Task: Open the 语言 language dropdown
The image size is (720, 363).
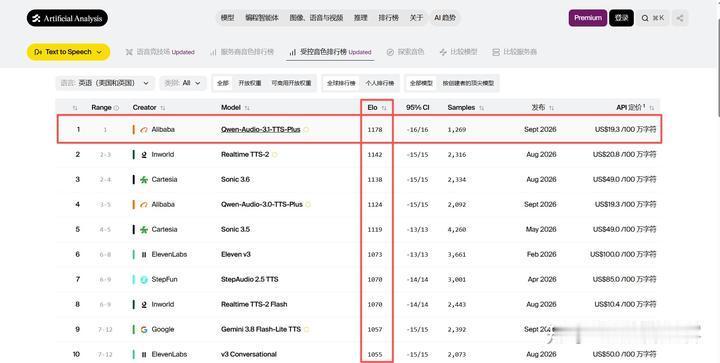Action: [105, 83]
